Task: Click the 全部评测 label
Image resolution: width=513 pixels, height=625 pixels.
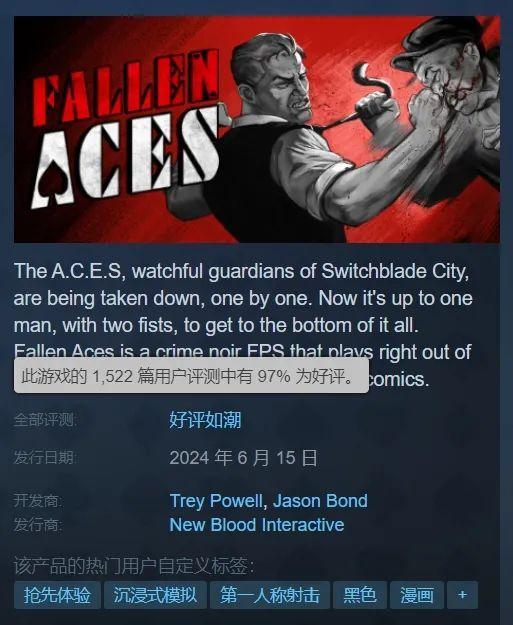Action: coord(45,420)
